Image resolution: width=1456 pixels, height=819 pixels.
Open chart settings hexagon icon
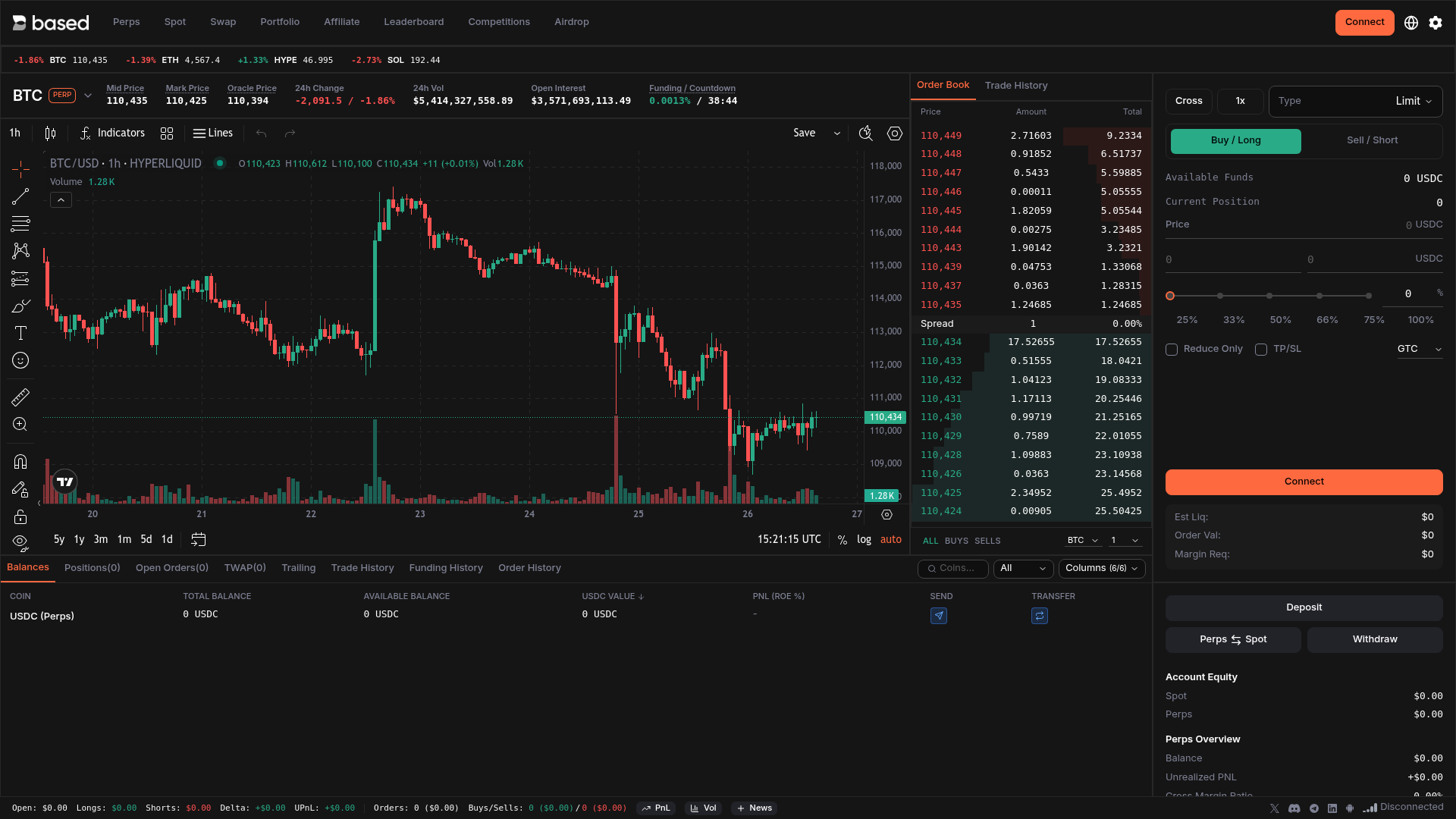(895, 133)
